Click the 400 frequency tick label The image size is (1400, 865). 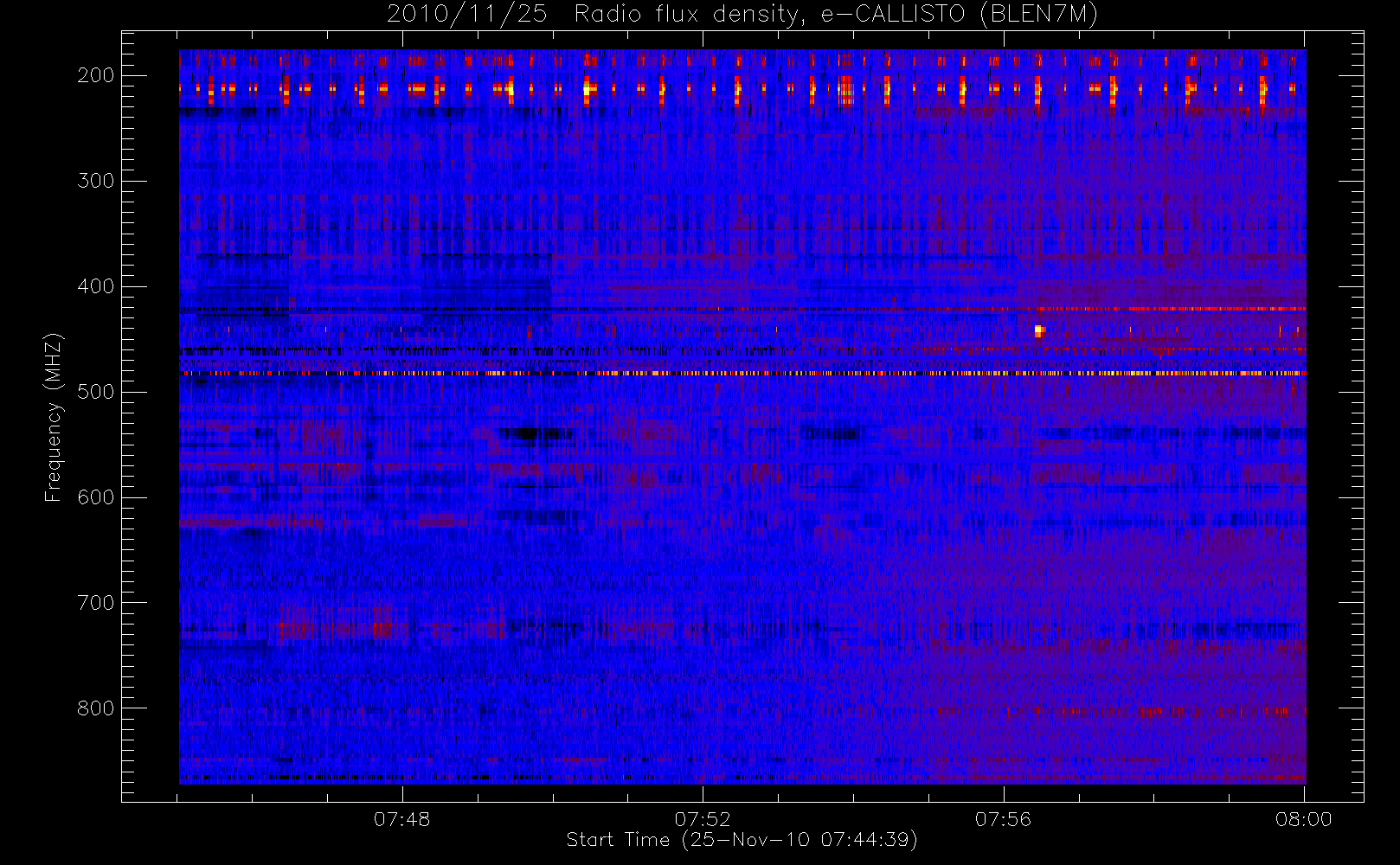pos(96,286)
